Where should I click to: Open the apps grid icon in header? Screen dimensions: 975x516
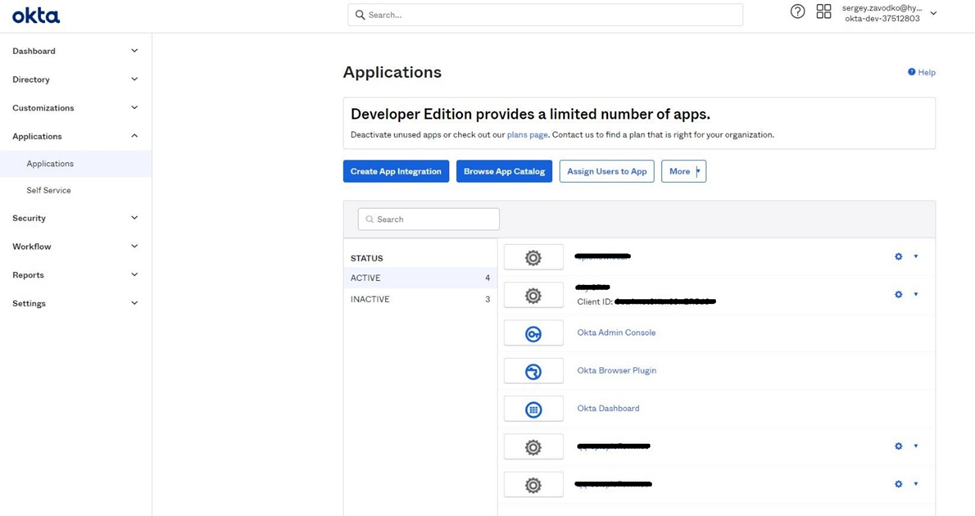click(824, 11)
